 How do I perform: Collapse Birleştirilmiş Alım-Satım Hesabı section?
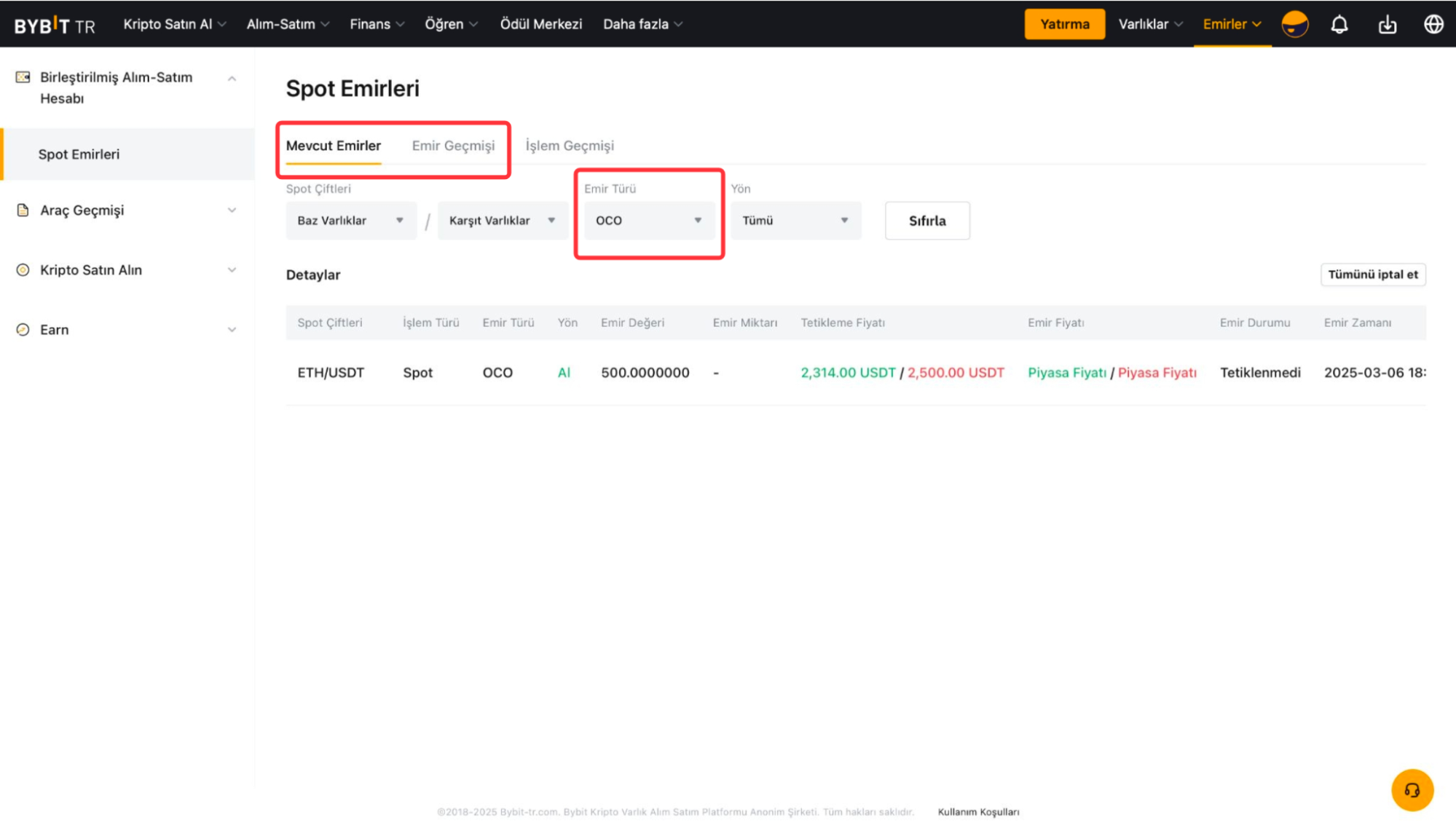(x=232, y=79)
